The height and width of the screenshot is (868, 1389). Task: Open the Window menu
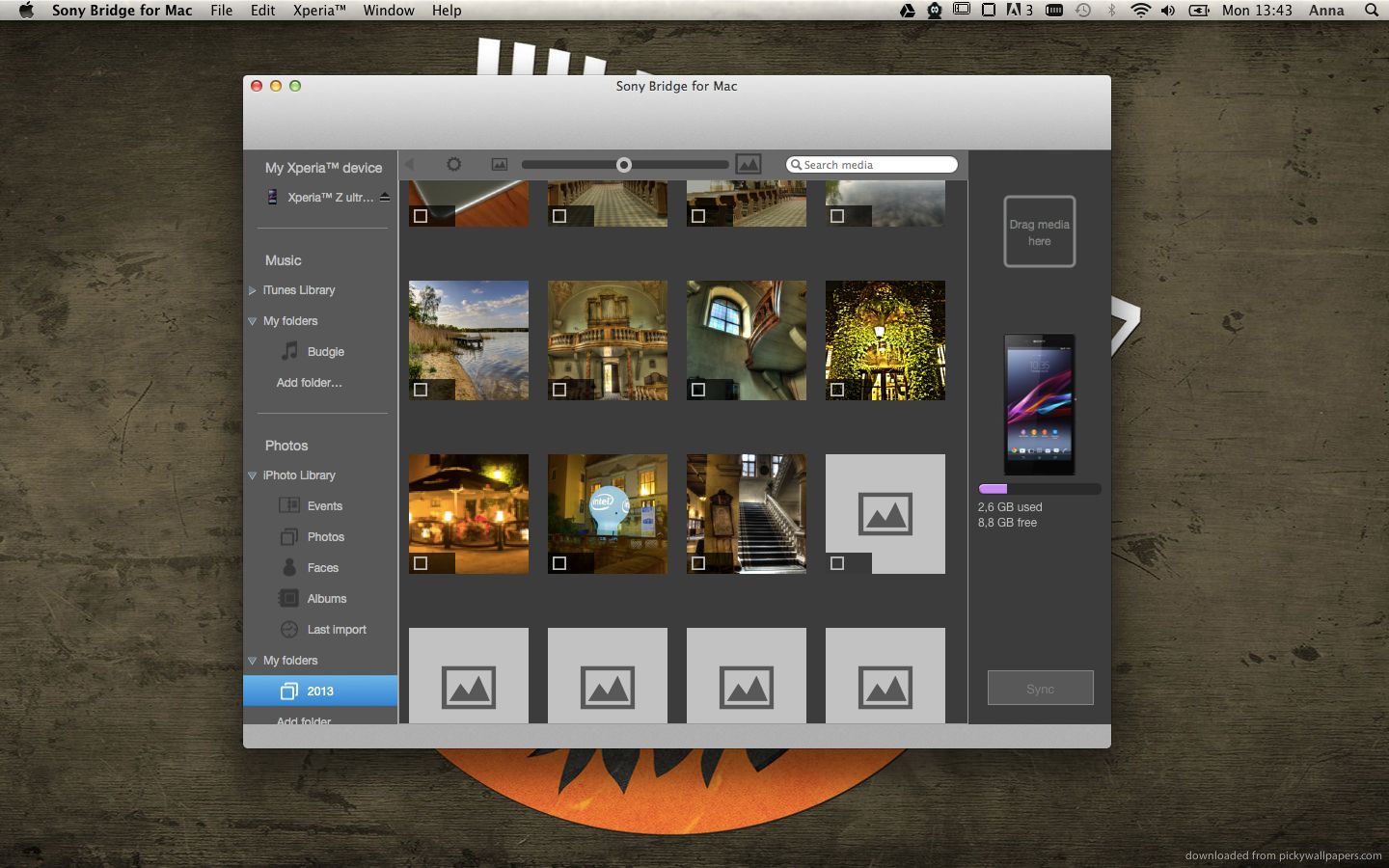coord(389,11)
